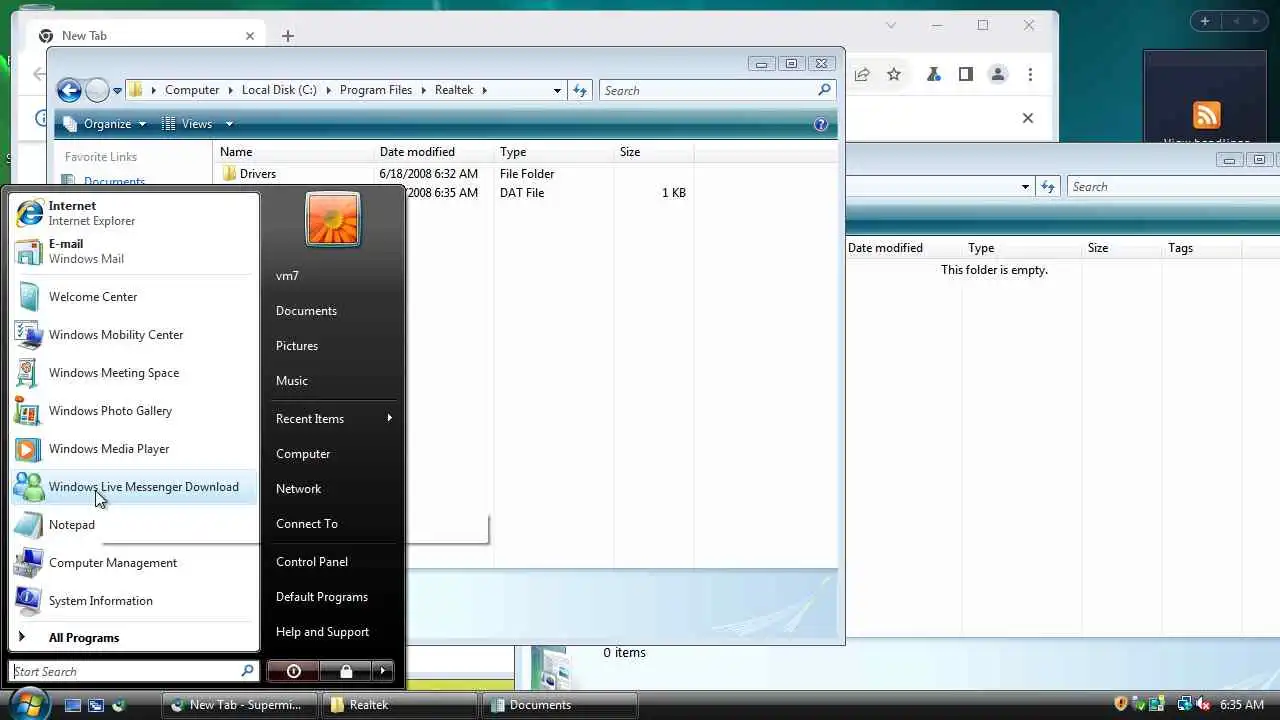The width and height of the screenshot is (1280, 720).
Task: Select Windows Live Messenger Download
Action: click(134, 487)
